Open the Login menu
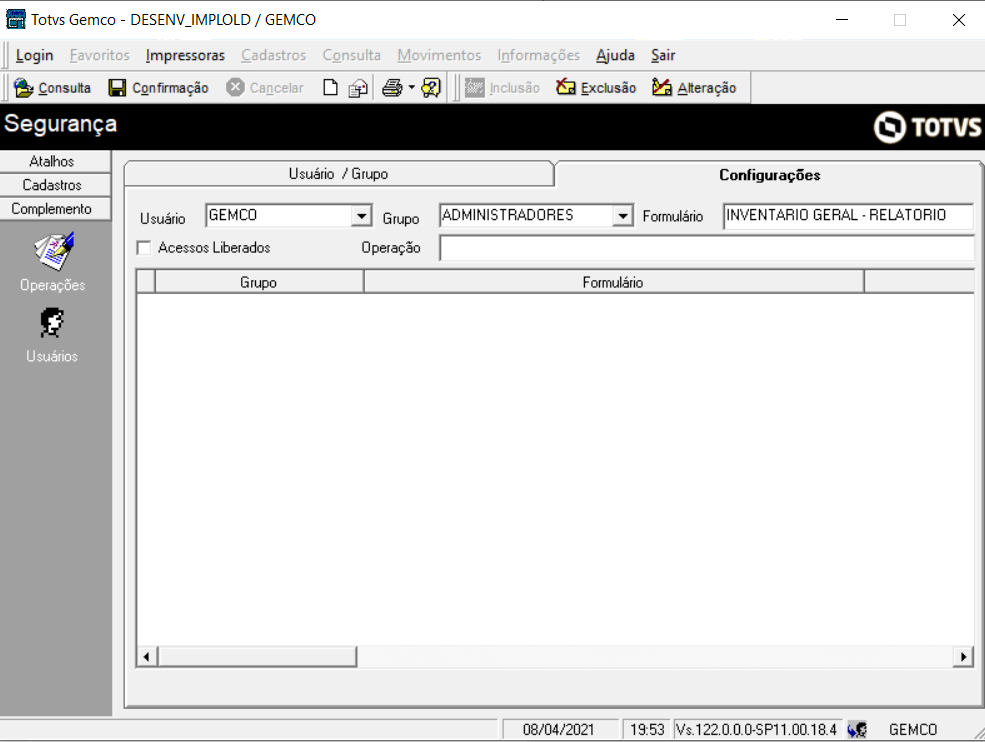Viewport: 985px width, 742px height. pyautogui.click(x=35, y=55)
